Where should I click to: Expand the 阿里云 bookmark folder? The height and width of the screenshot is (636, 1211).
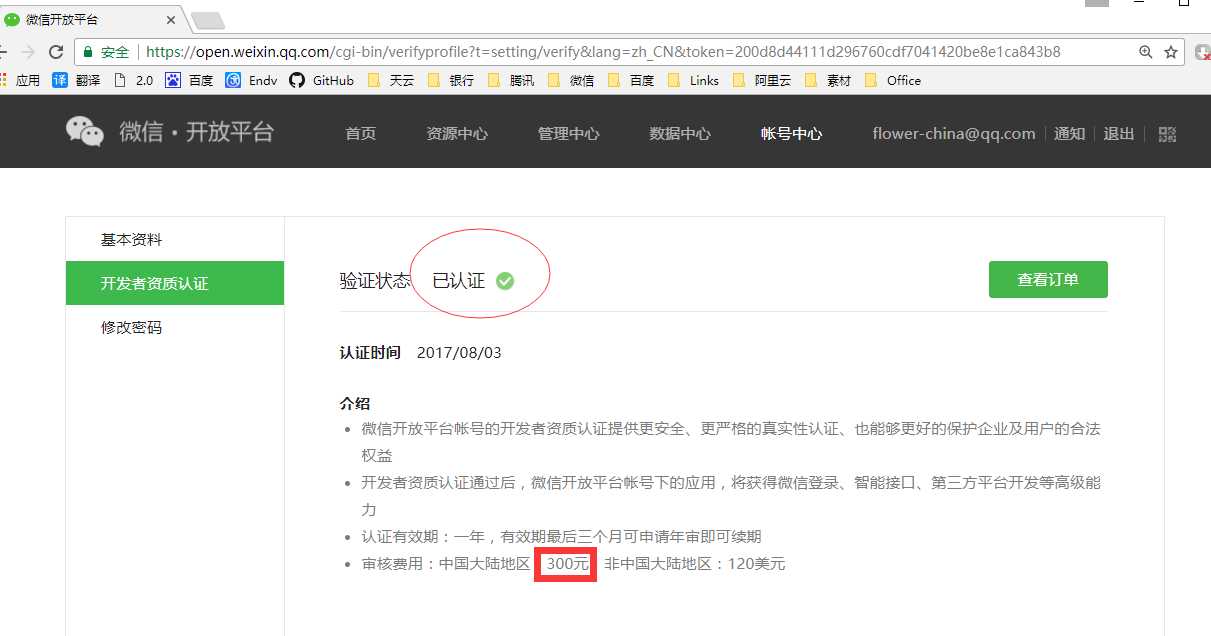762,80
